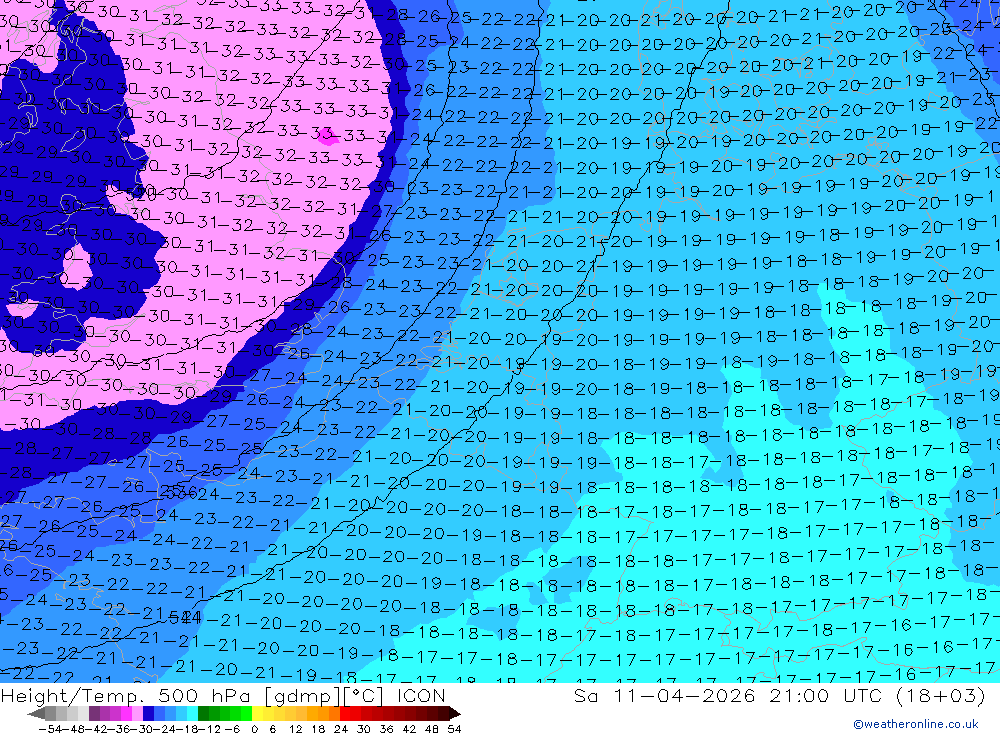This screenshot has height=733, width=1000.
Task: Click the yellow 0 swatch in the legend
Action: pos(258,713)
